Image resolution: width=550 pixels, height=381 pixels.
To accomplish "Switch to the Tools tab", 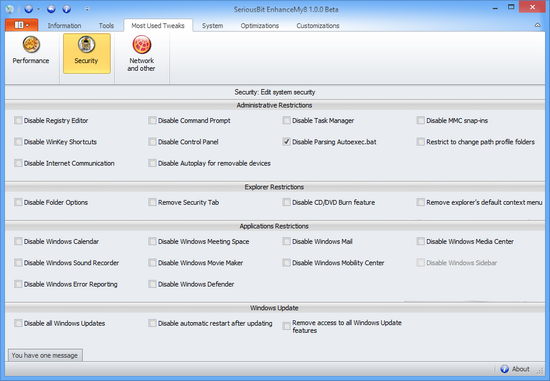I will (106, 26).
